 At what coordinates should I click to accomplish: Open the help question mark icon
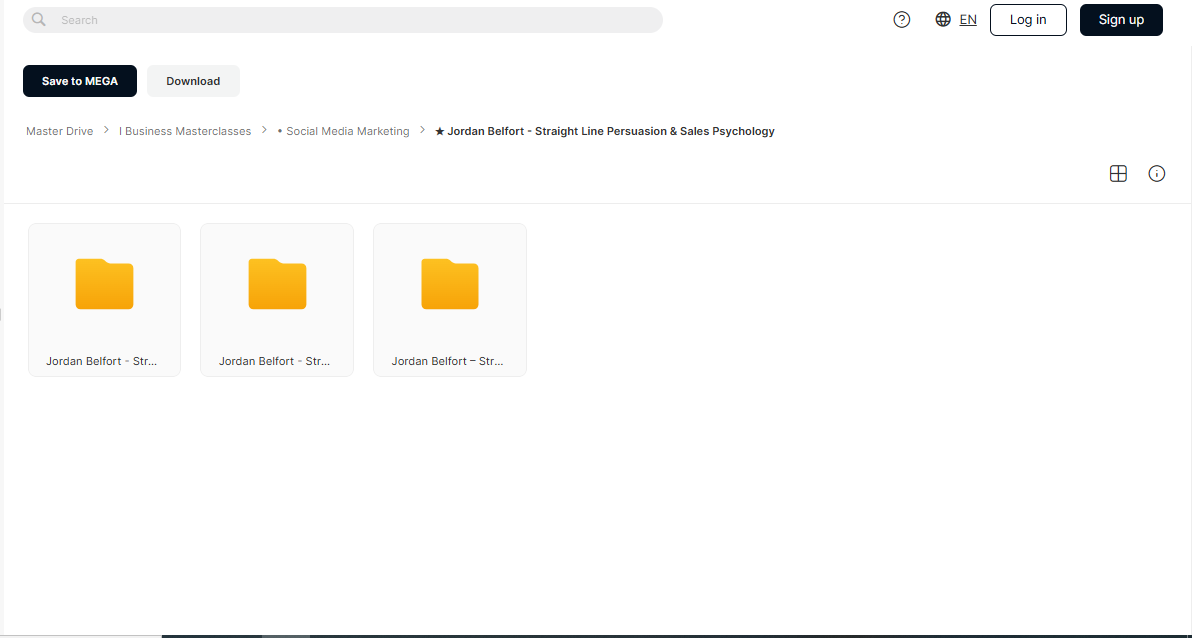pyautogui.click(x=902, y=20)
